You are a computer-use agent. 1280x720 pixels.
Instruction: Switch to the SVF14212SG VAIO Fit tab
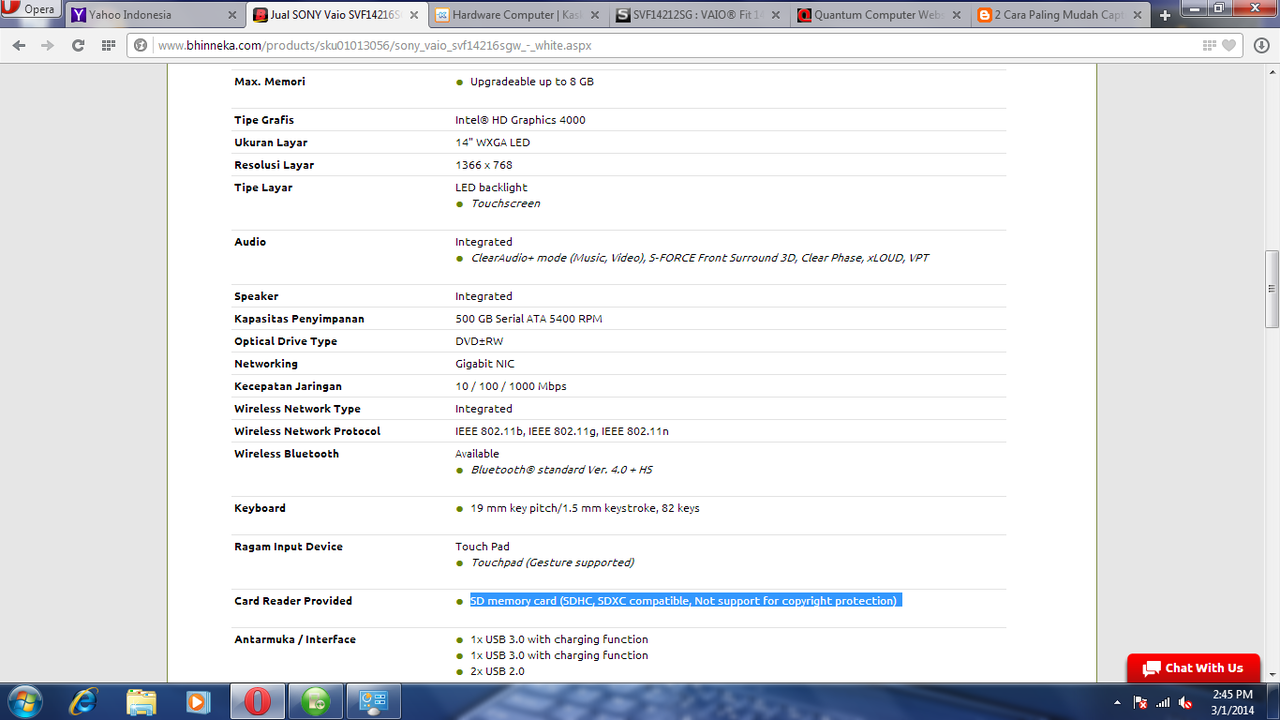click(x=700, y=15)
